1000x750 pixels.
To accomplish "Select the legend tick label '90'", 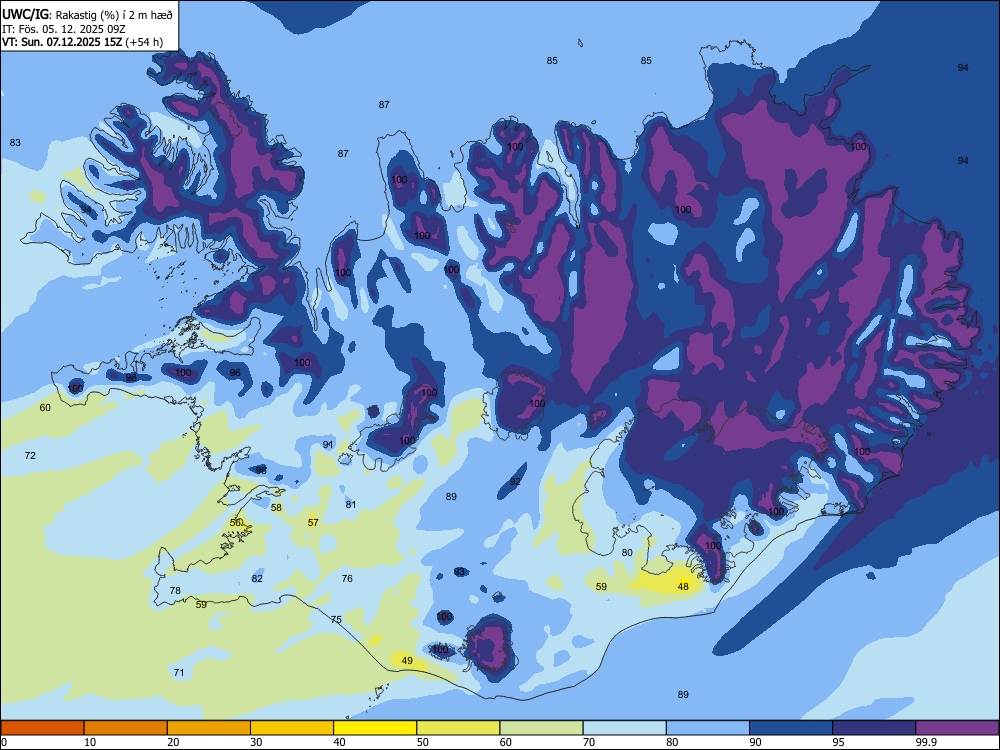I will (755, 742).
